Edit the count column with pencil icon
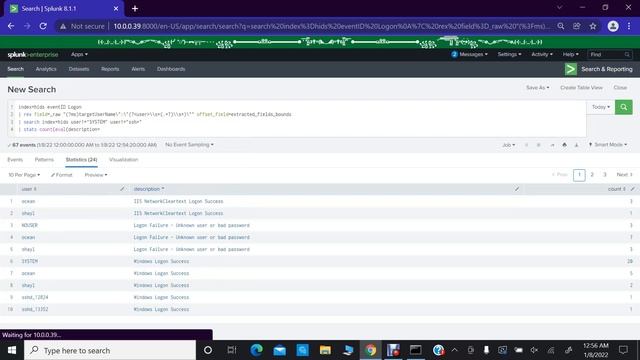This screenshot has height=360, width=640. tap(632, 189)
